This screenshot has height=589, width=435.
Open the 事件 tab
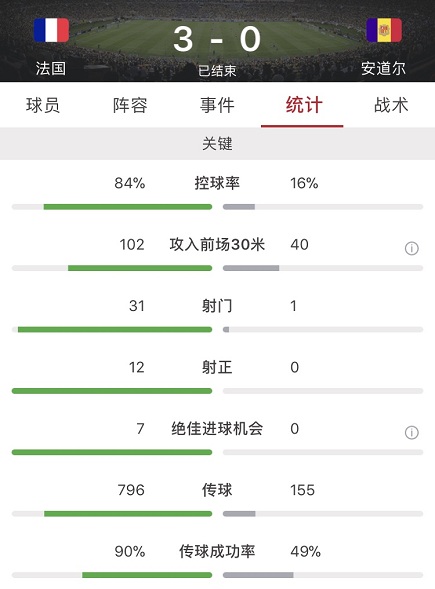(217, 105)
